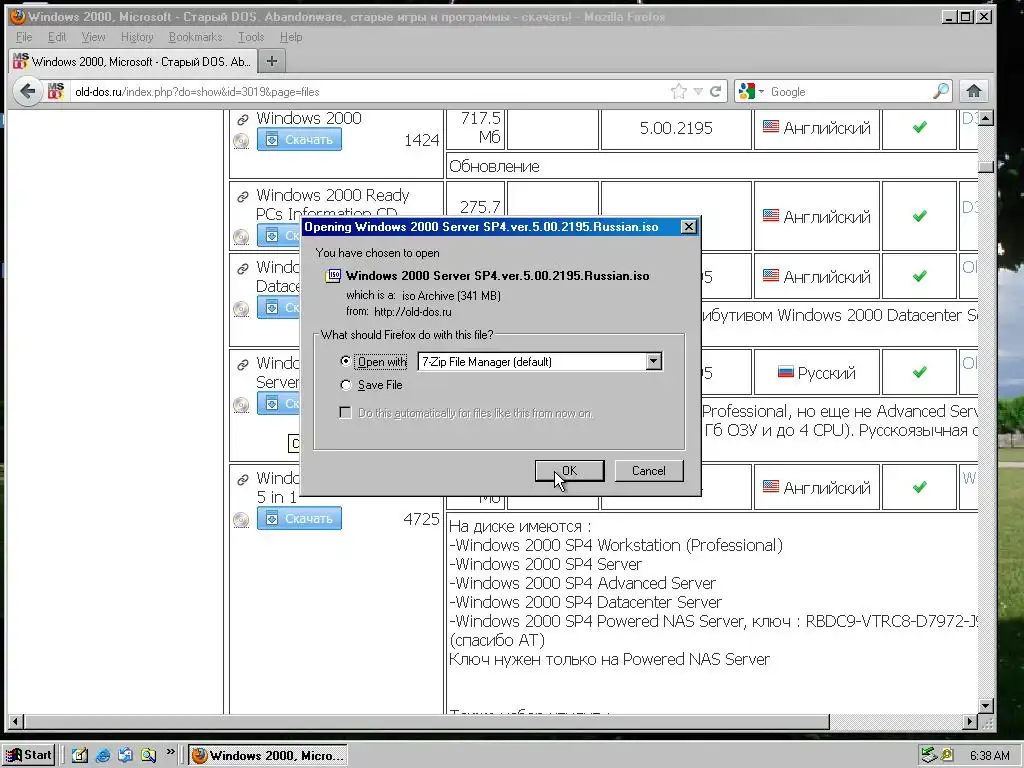Select the Windows 2000, Microsoft tab
The height and width of the screenshot is (768, 1024).
pos(132,61)
